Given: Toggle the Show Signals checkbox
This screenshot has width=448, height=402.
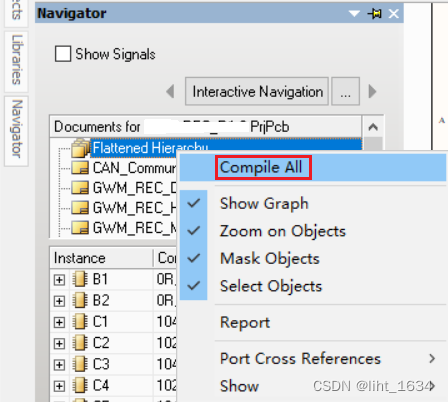Looking at the screenshot, I should pos(63,54).
